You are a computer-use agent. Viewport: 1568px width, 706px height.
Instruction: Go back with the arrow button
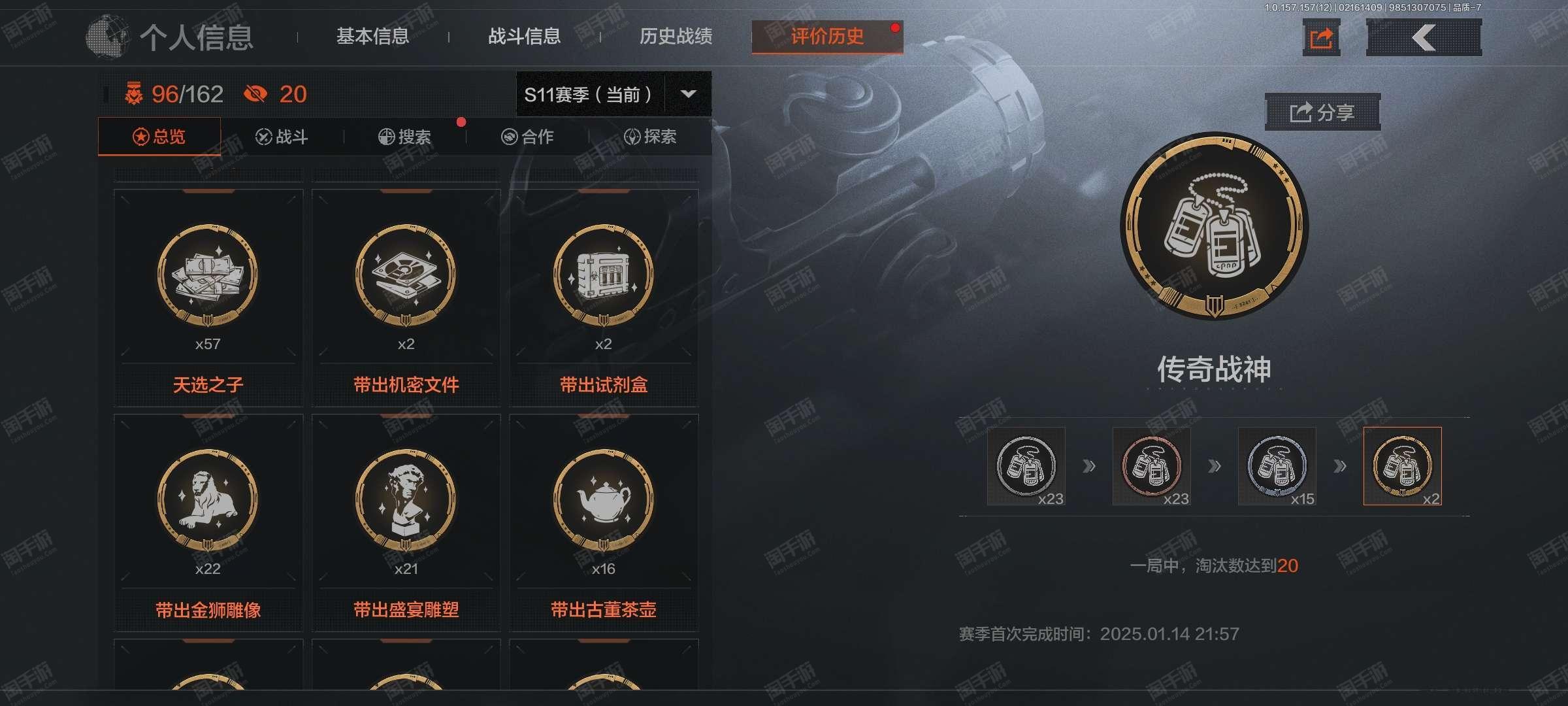[x=1424, y=38]
